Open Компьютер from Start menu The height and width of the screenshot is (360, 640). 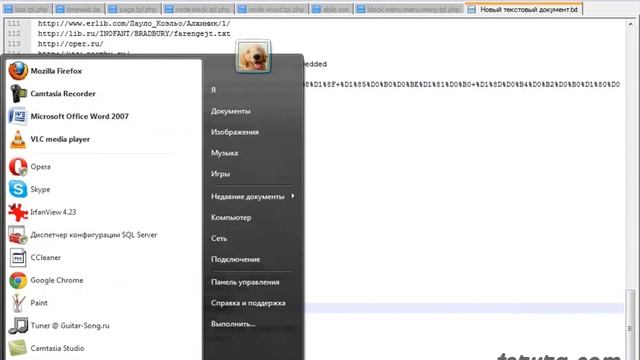coord(231,218)
